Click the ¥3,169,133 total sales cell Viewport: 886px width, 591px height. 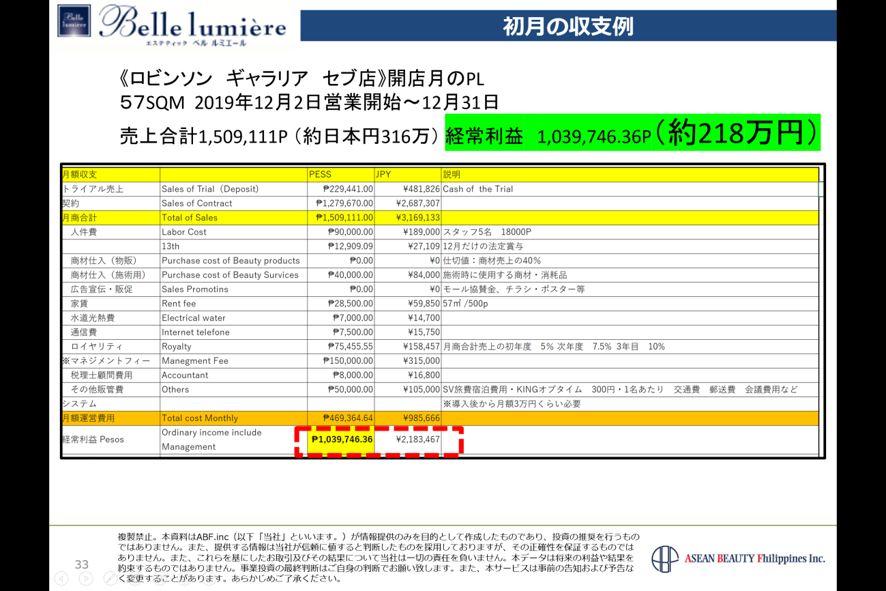coord(407,218)
